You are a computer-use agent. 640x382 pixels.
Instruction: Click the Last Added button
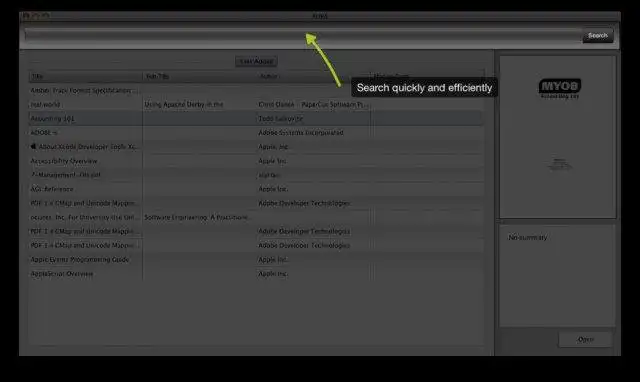click(256, 61)
